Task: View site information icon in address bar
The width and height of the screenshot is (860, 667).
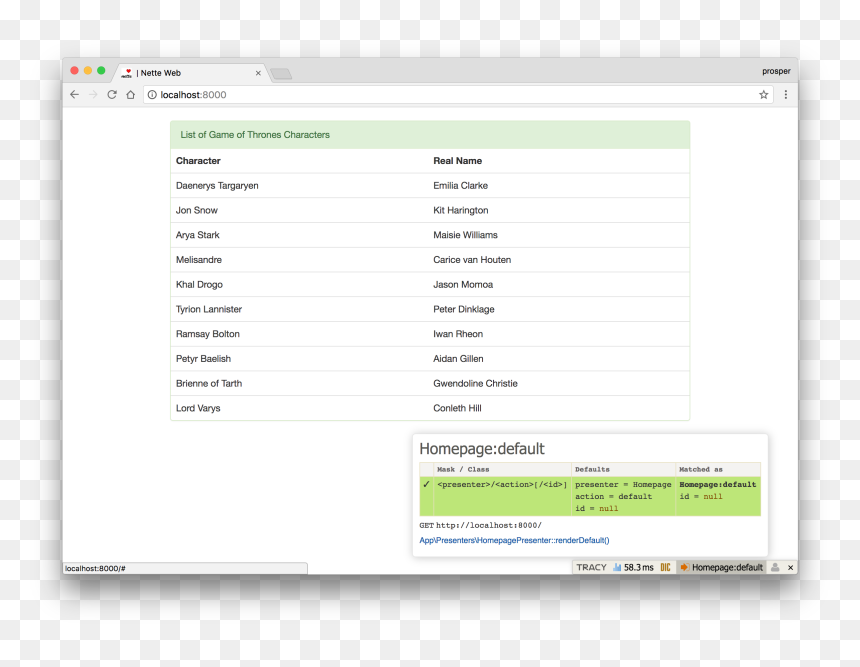Action: (152, 94)
